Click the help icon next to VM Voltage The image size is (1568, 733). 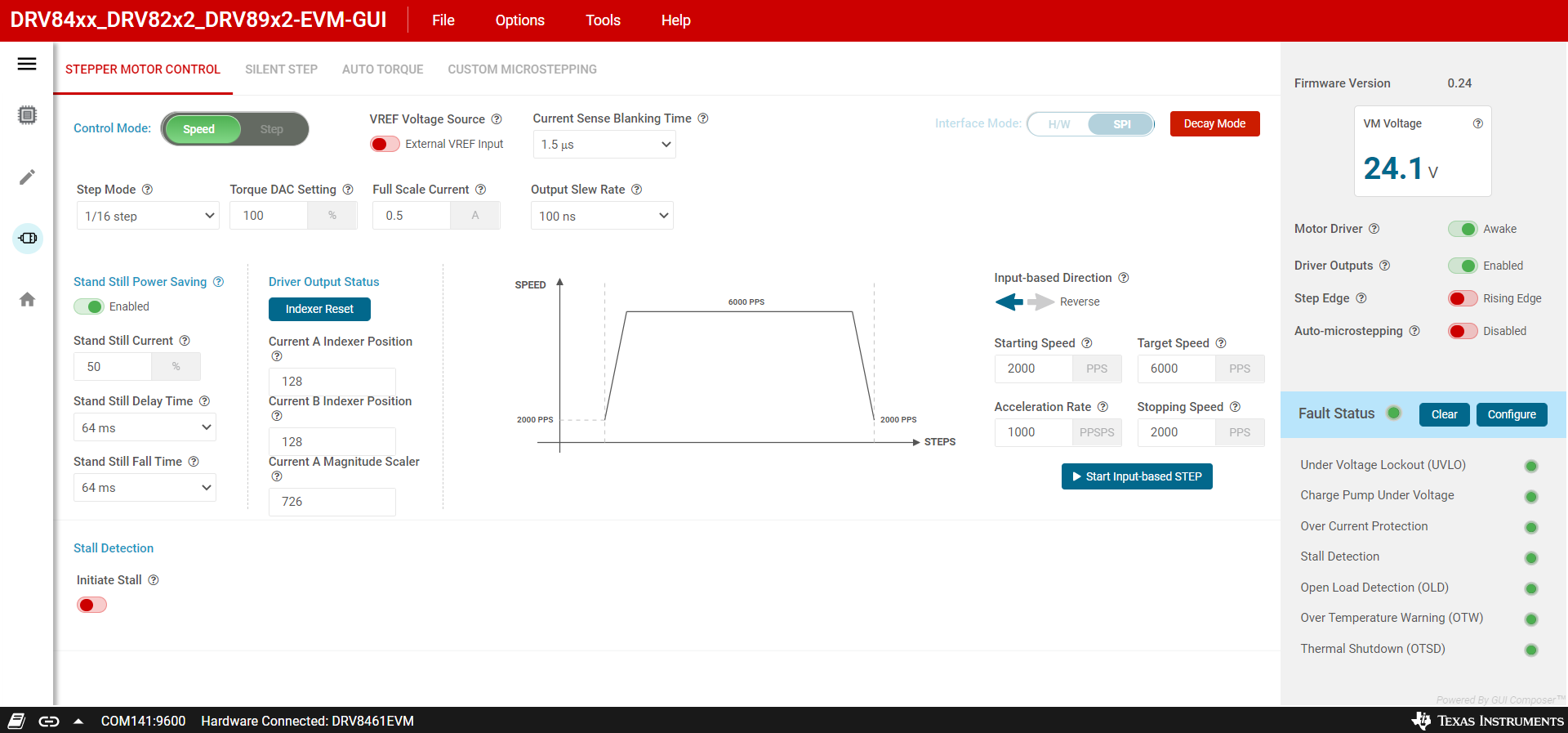click(x=1477, y=123)
